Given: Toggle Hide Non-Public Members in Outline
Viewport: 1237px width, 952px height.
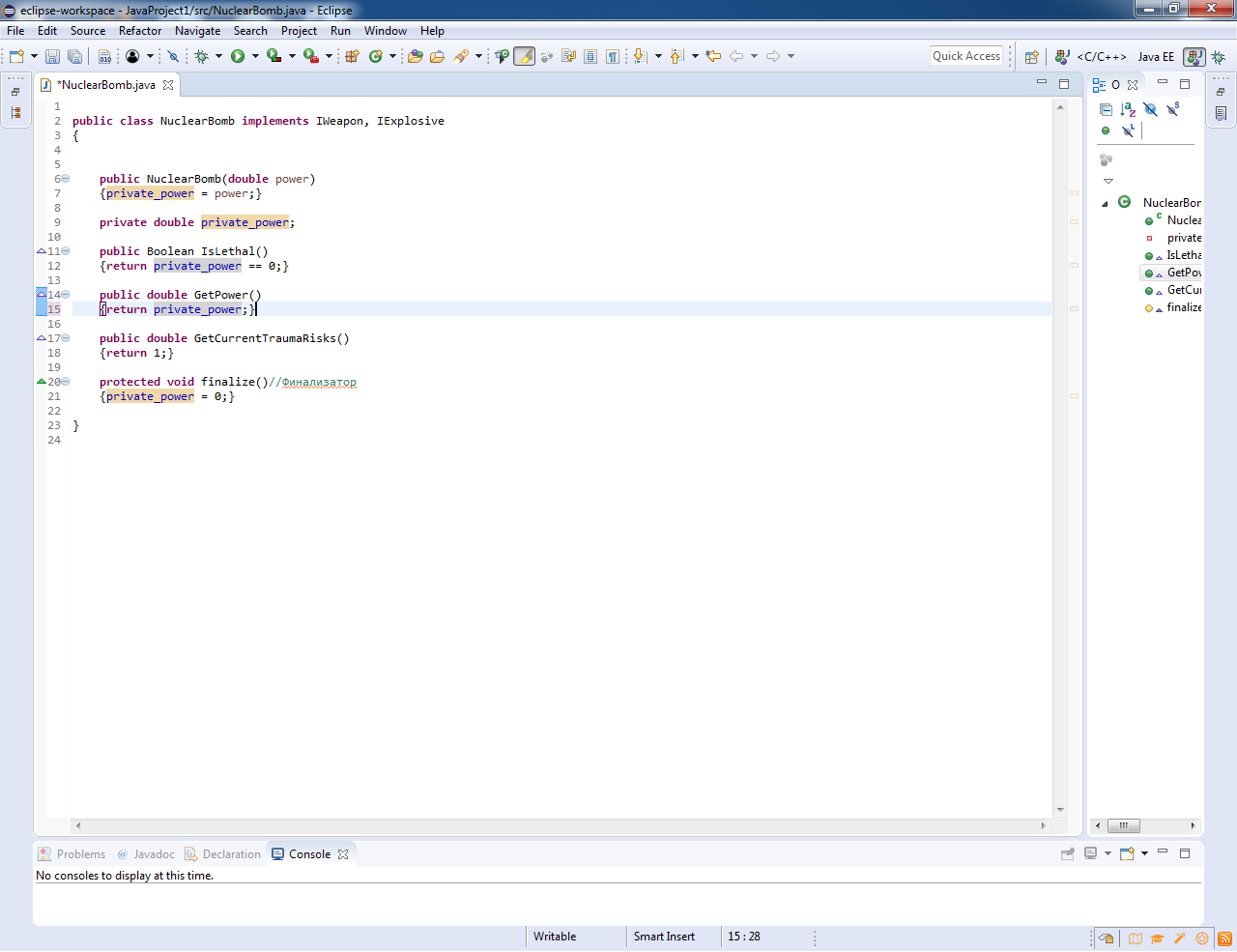Looking at the screenshot, I should (x=1106, y=130).
